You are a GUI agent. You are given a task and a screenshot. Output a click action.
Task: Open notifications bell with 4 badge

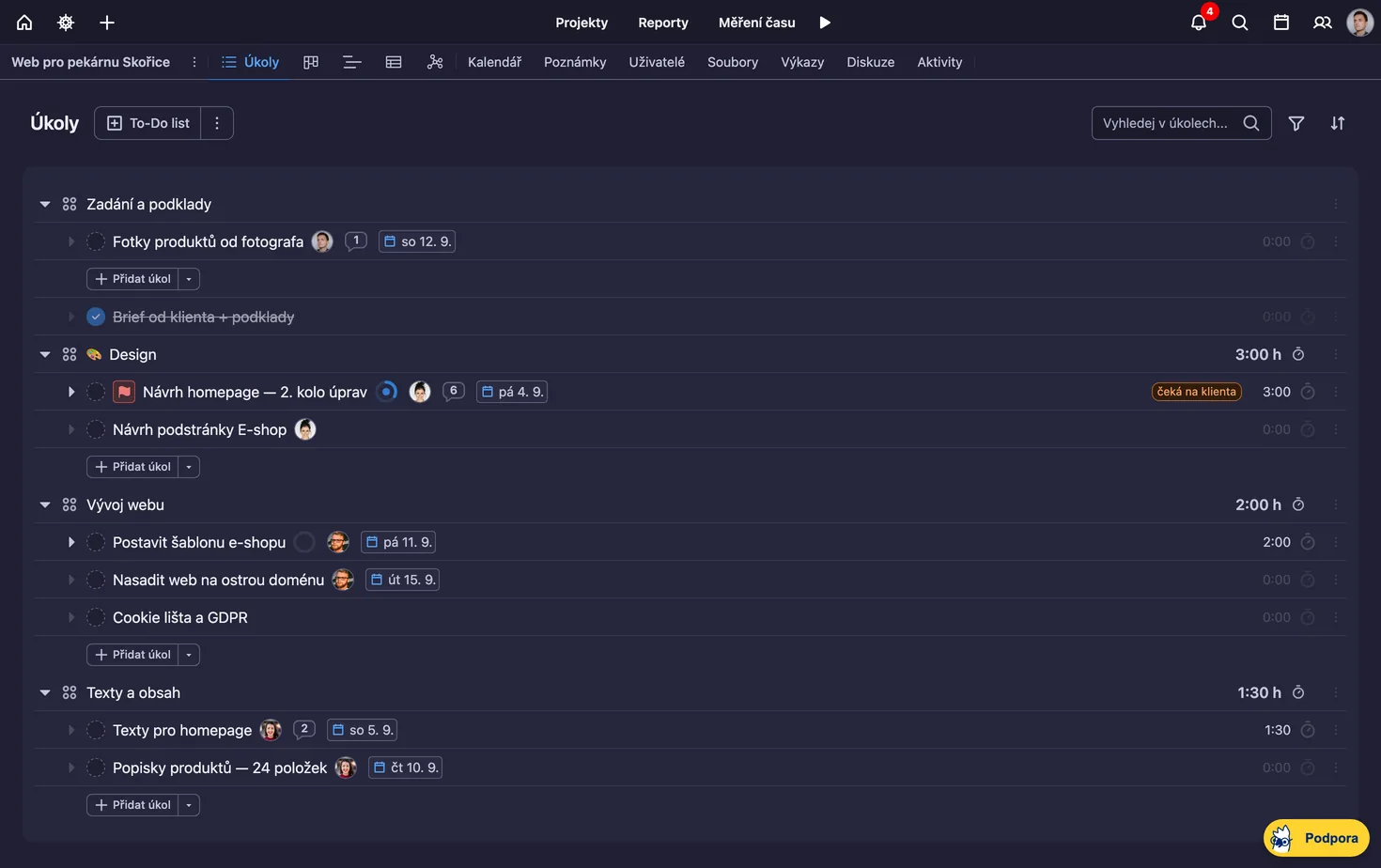(1199, 23)
